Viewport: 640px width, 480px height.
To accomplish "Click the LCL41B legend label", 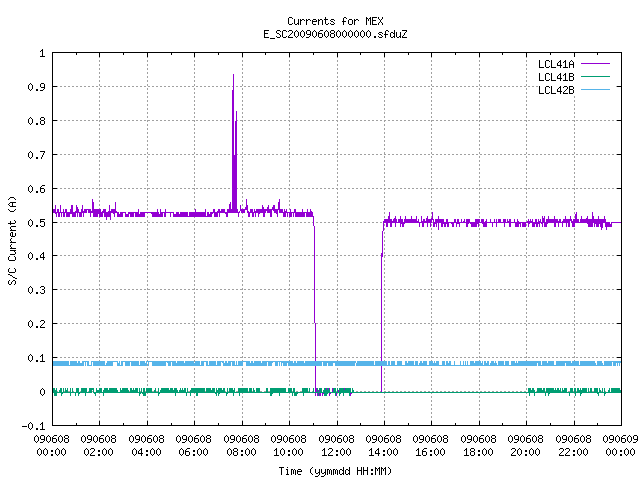I will pos(556,77).
